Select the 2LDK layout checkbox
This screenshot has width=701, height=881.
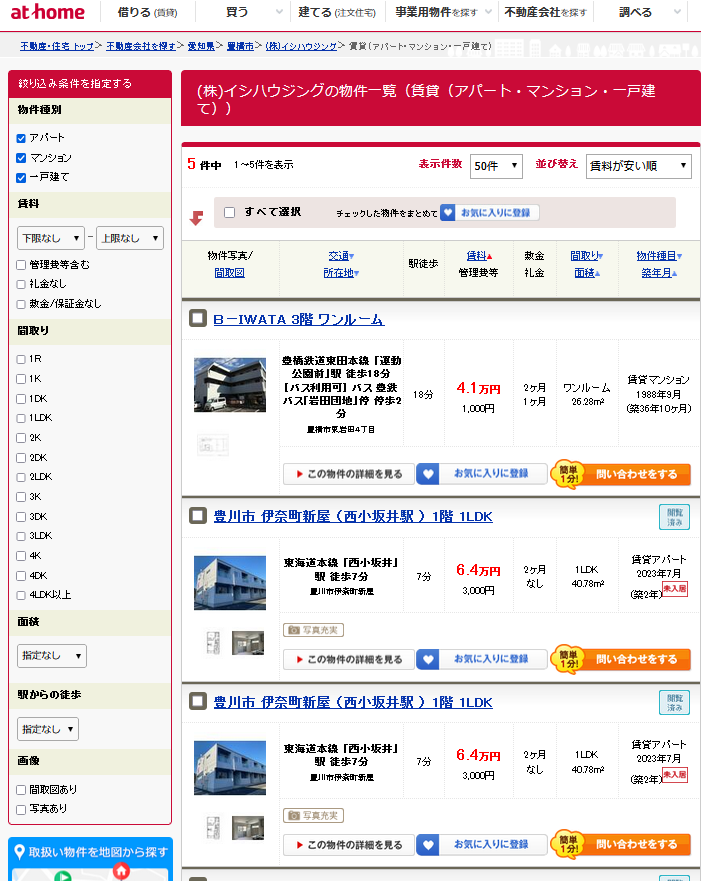click(x=21, y=477)
